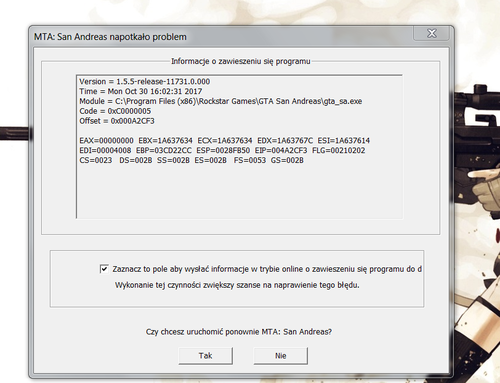Click the Czy chcesz uruchomić ponownie question
500x383 pixels.
coord(239,332)
